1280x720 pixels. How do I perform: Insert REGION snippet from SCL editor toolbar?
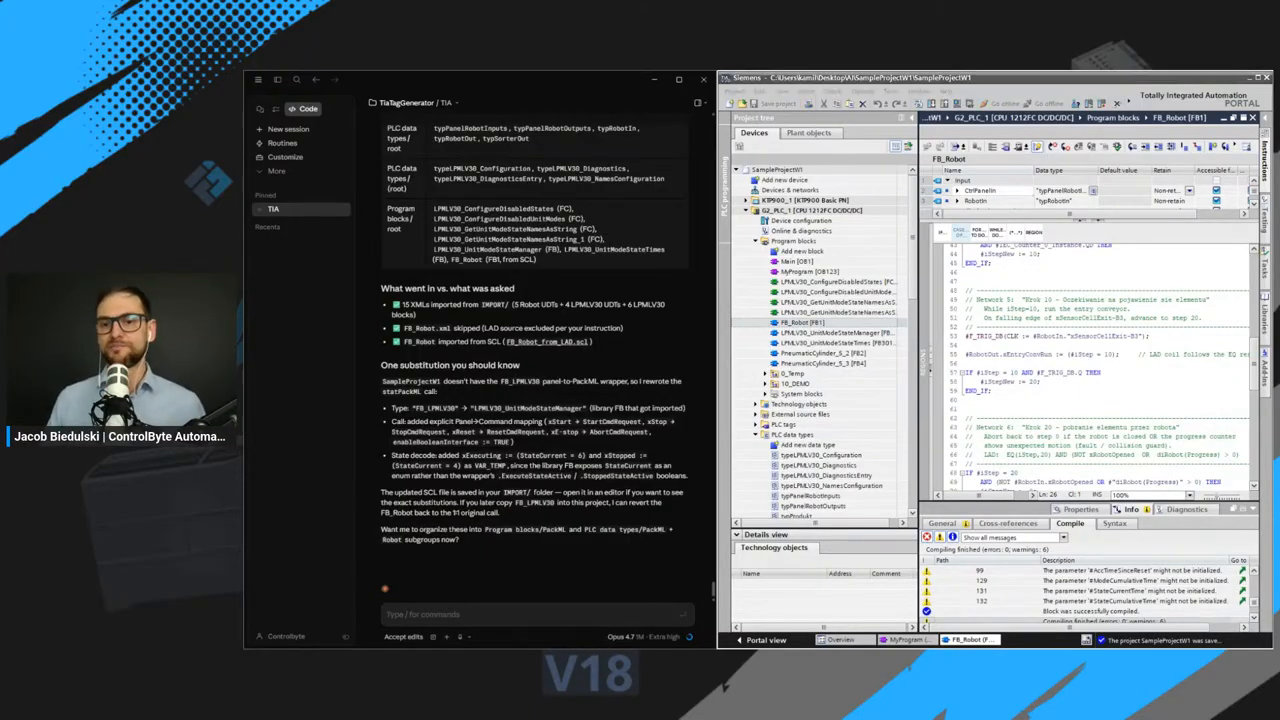pyautogui.click(x=1034, y=231)
